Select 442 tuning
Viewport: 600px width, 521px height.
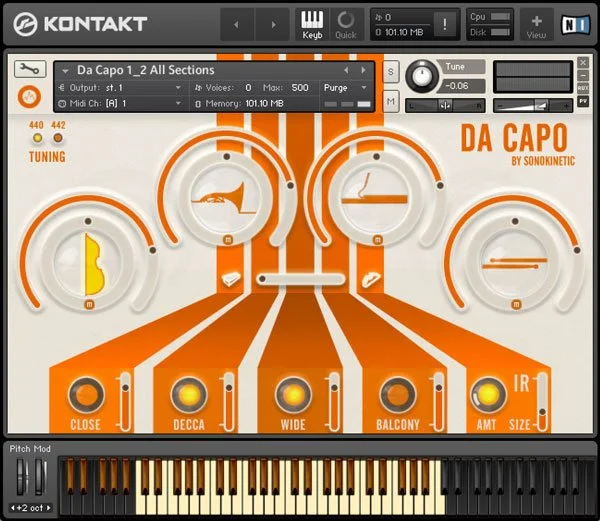click(58, 138)
